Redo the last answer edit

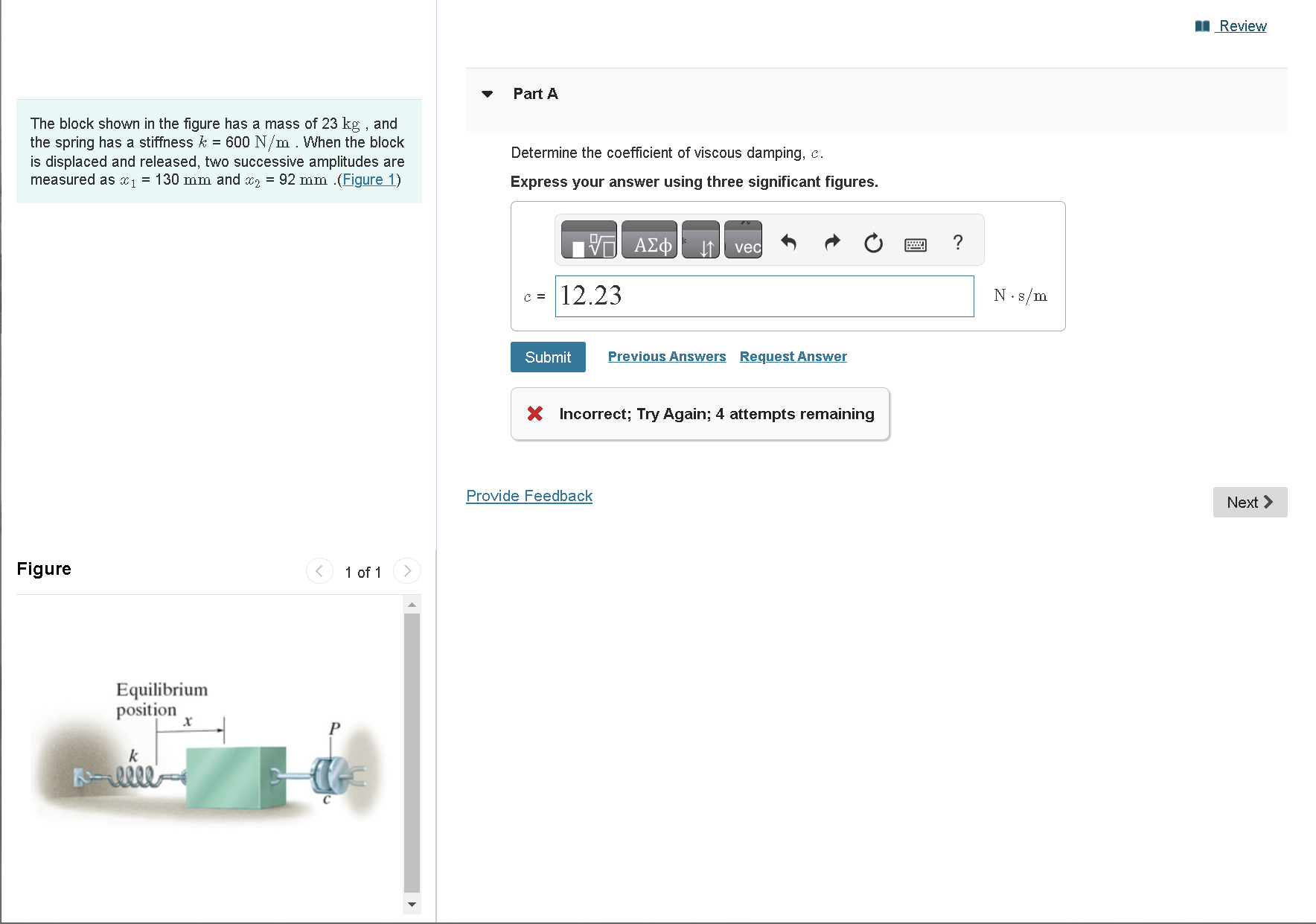[832, 242]
